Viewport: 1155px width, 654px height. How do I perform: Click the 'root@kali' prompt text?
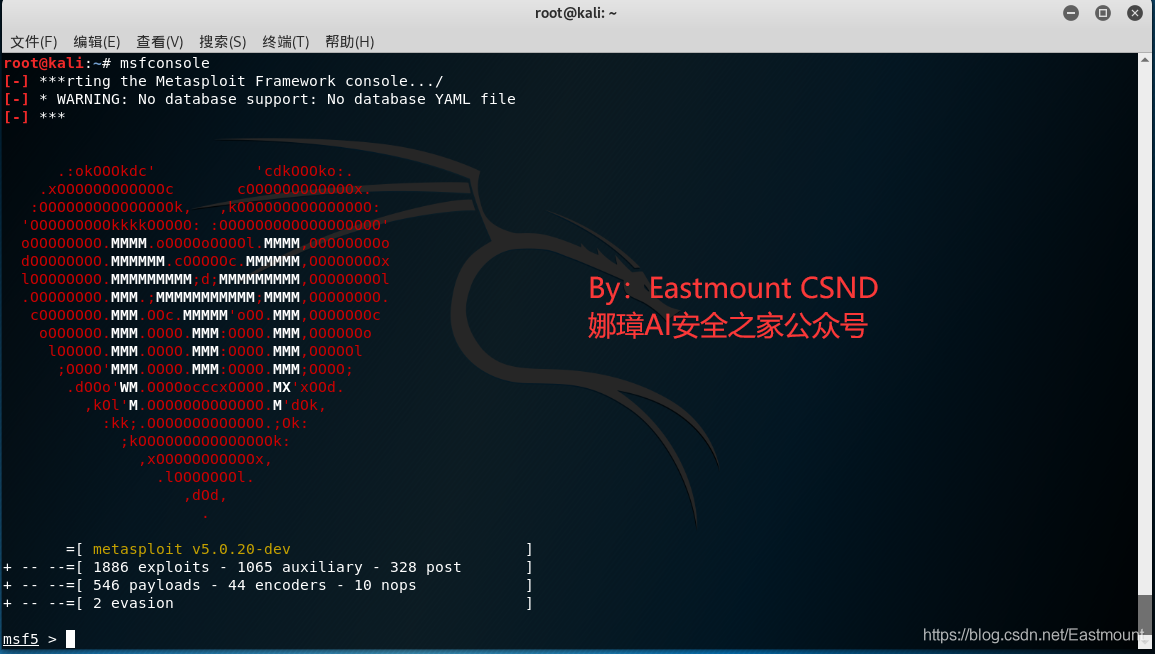coord(44,63)
